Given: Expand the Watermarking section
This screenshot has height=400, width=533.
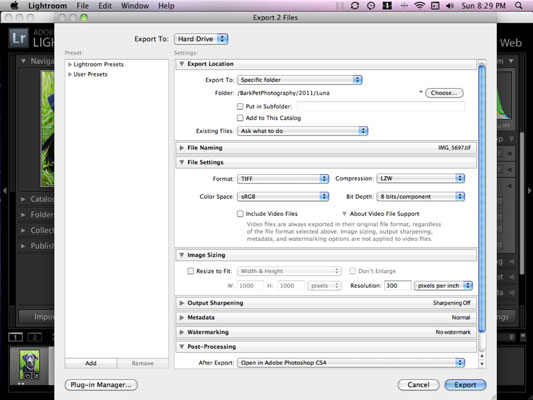Looking at the screenshot, I should click(182, 332).
